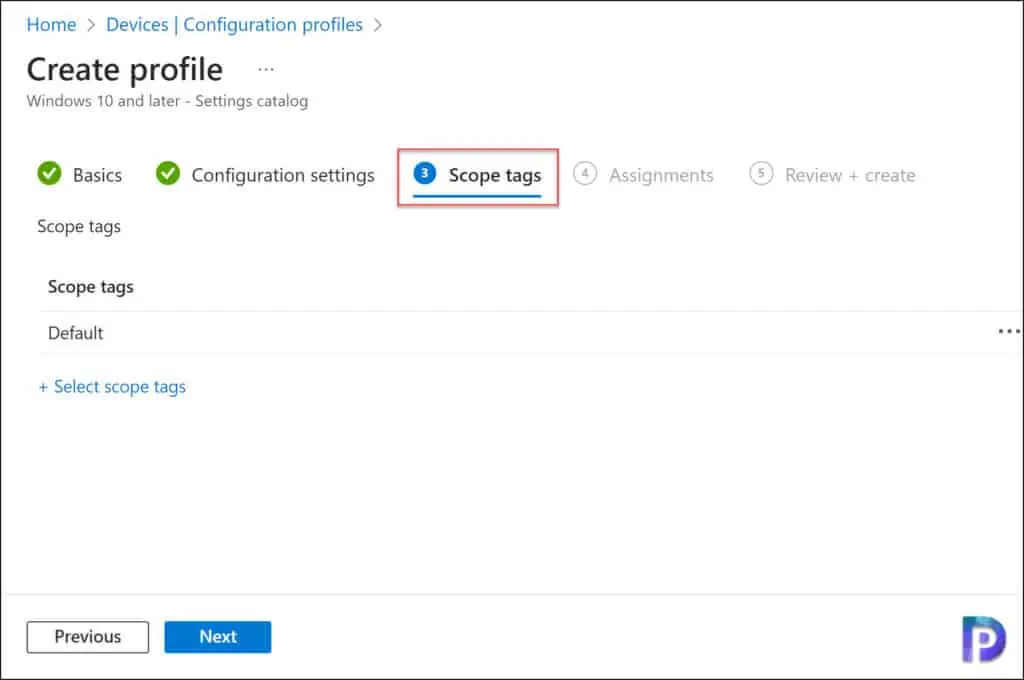Select the Scope tags step tab
The image size is (1024, 680).
477,175
